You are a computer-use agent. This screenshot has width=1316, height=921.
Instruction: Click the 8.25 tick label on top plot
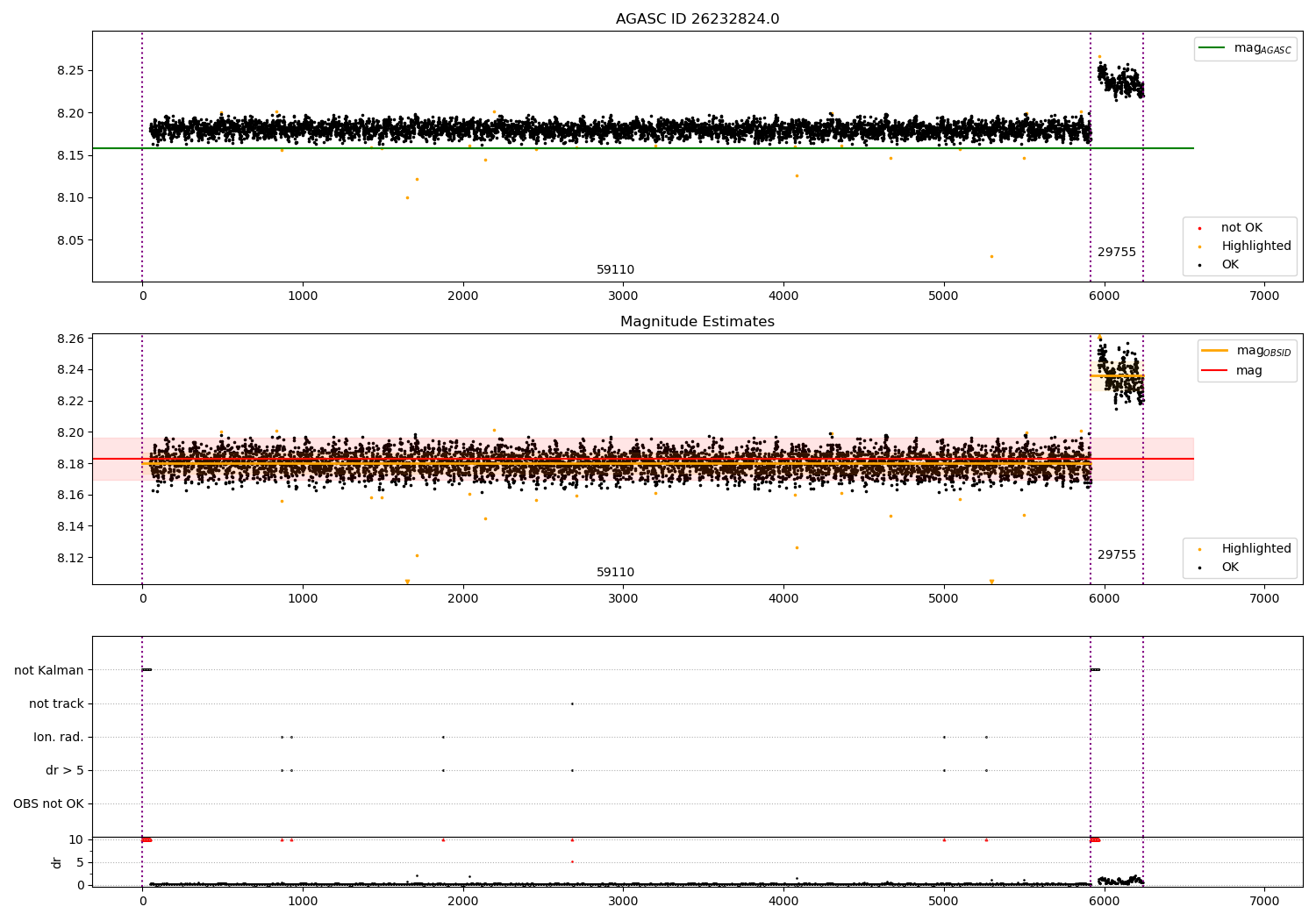(70, 71)
